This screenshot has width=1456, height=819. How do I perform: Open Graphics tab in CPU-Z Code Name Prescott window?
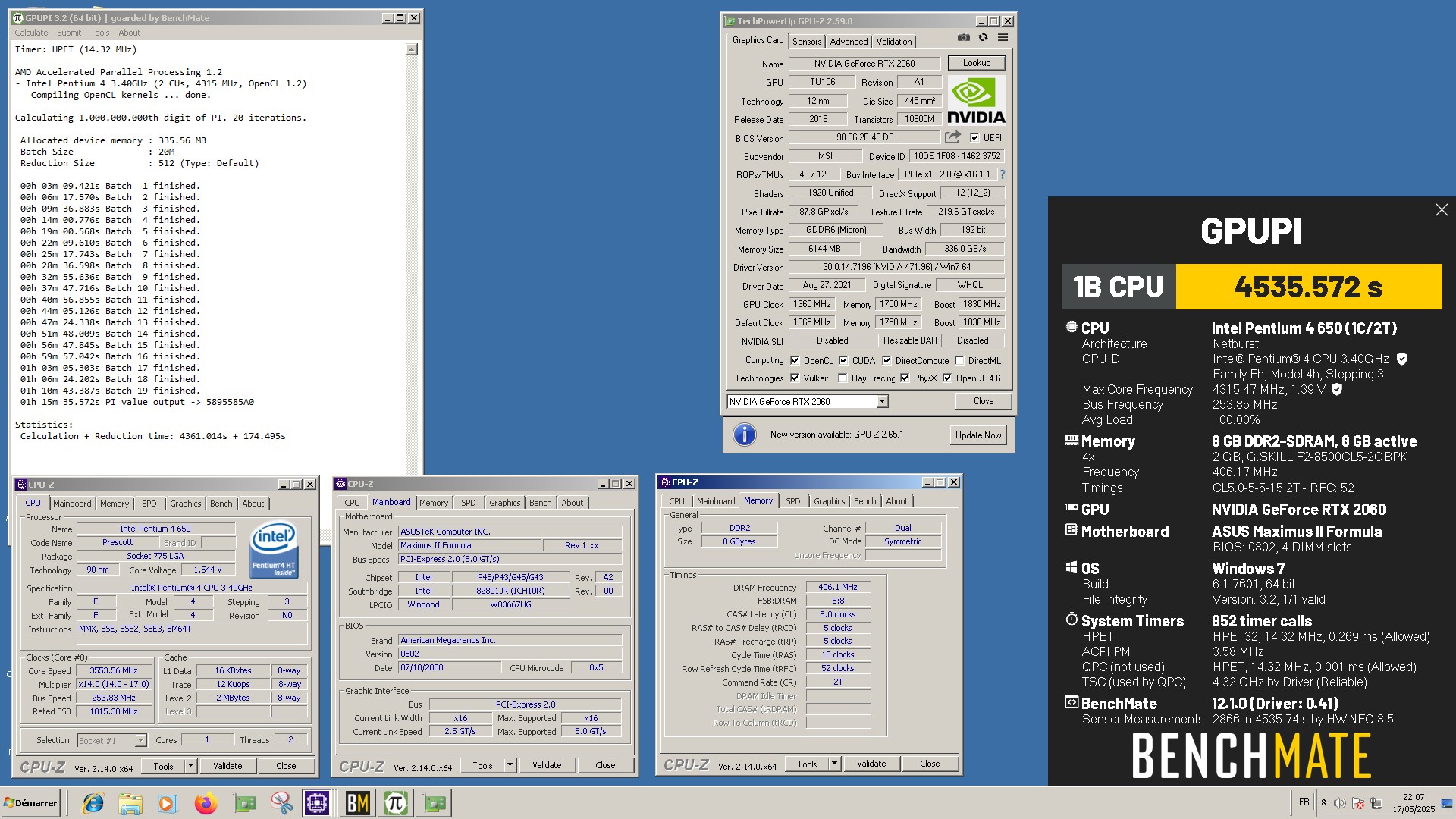[x=186, y=504]
